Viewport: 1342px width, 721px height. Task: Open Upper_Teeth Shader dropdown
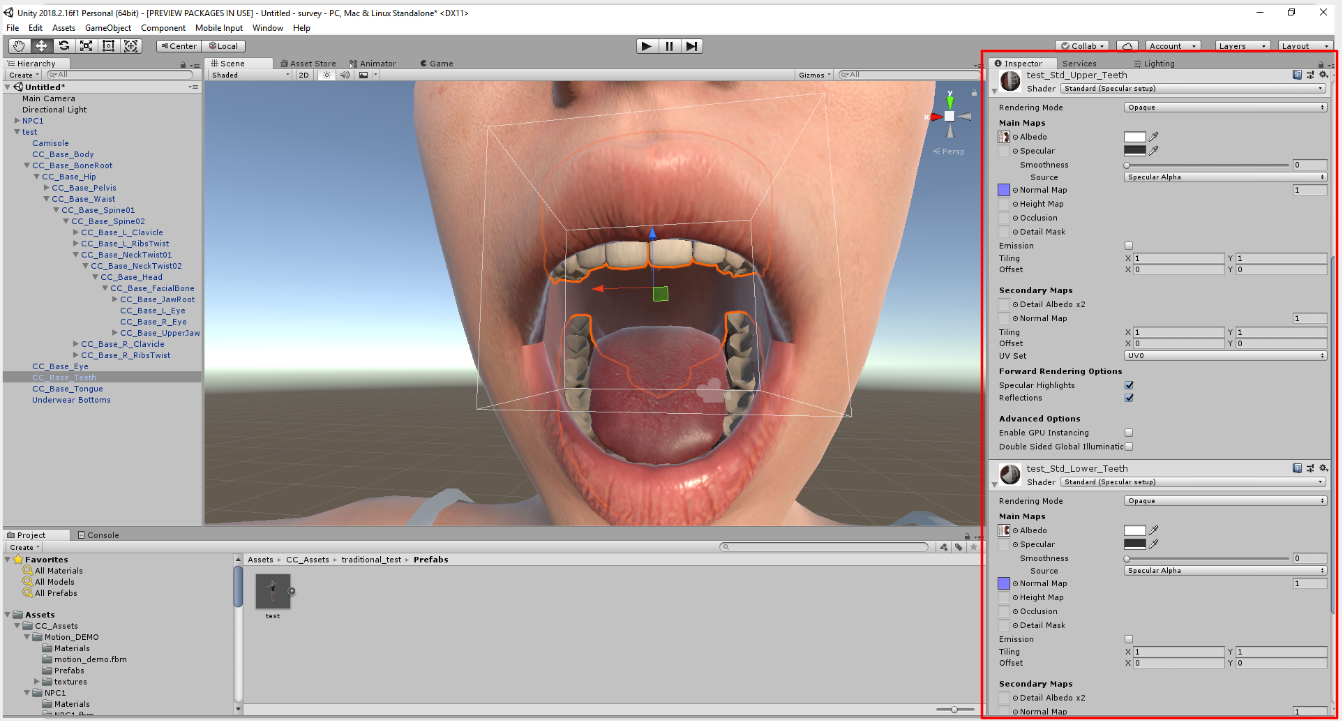1193,88
